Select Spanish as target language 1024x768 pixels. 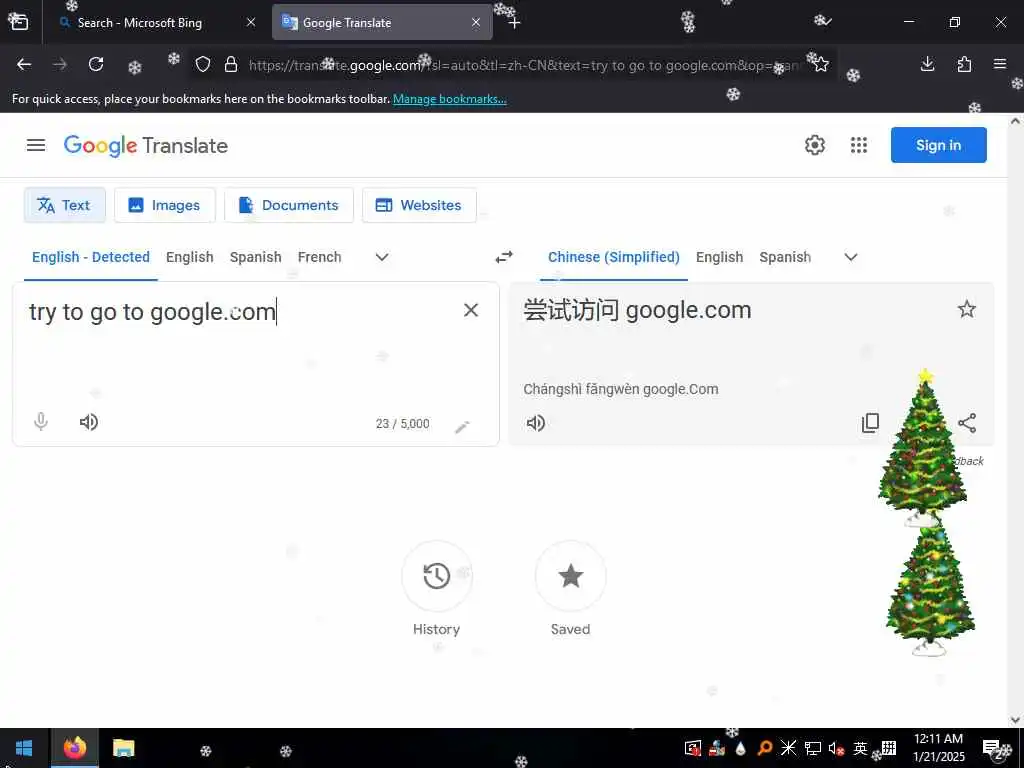coord(785,257)
